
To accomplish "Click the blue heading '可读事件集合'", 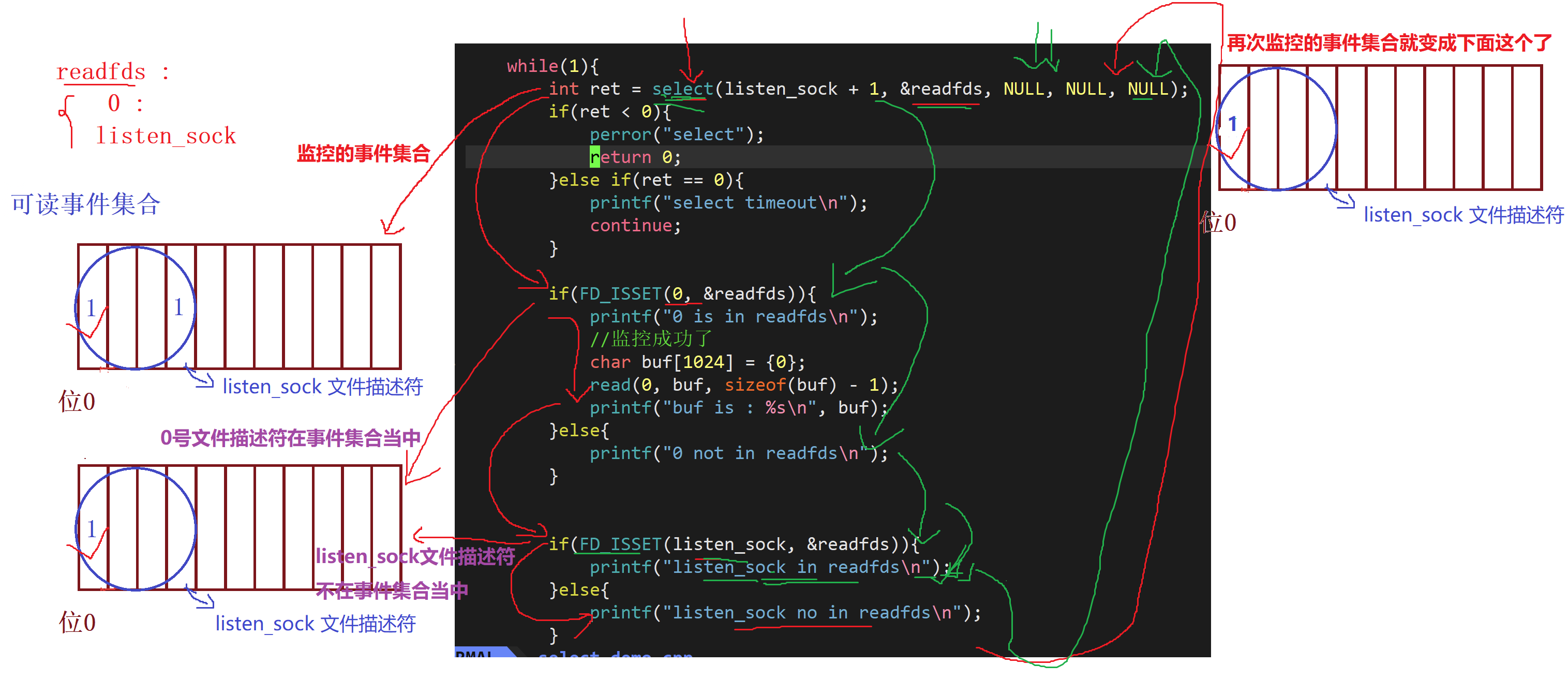I will [85, 204].
